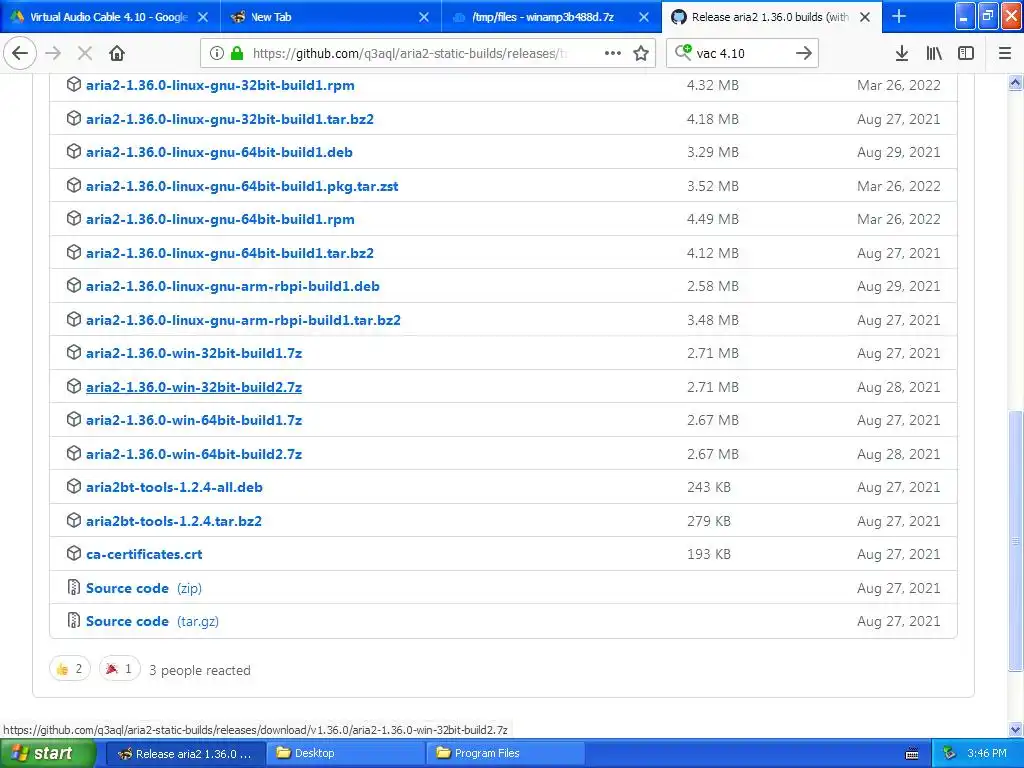The width and height of the screenshot is (1024, 768).
Task: Click the 3 people reacted text
Action: coord(200,670)
